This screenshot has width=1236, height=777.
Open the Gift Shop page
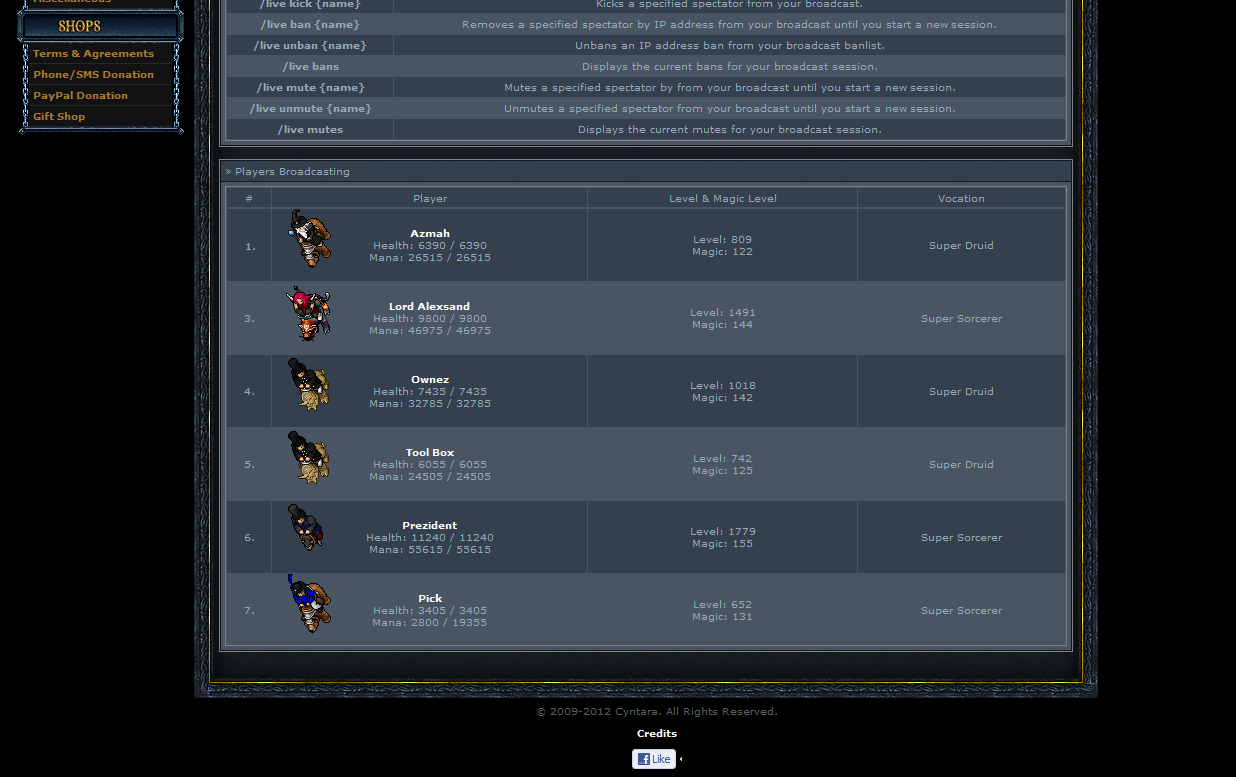point(59,117)
